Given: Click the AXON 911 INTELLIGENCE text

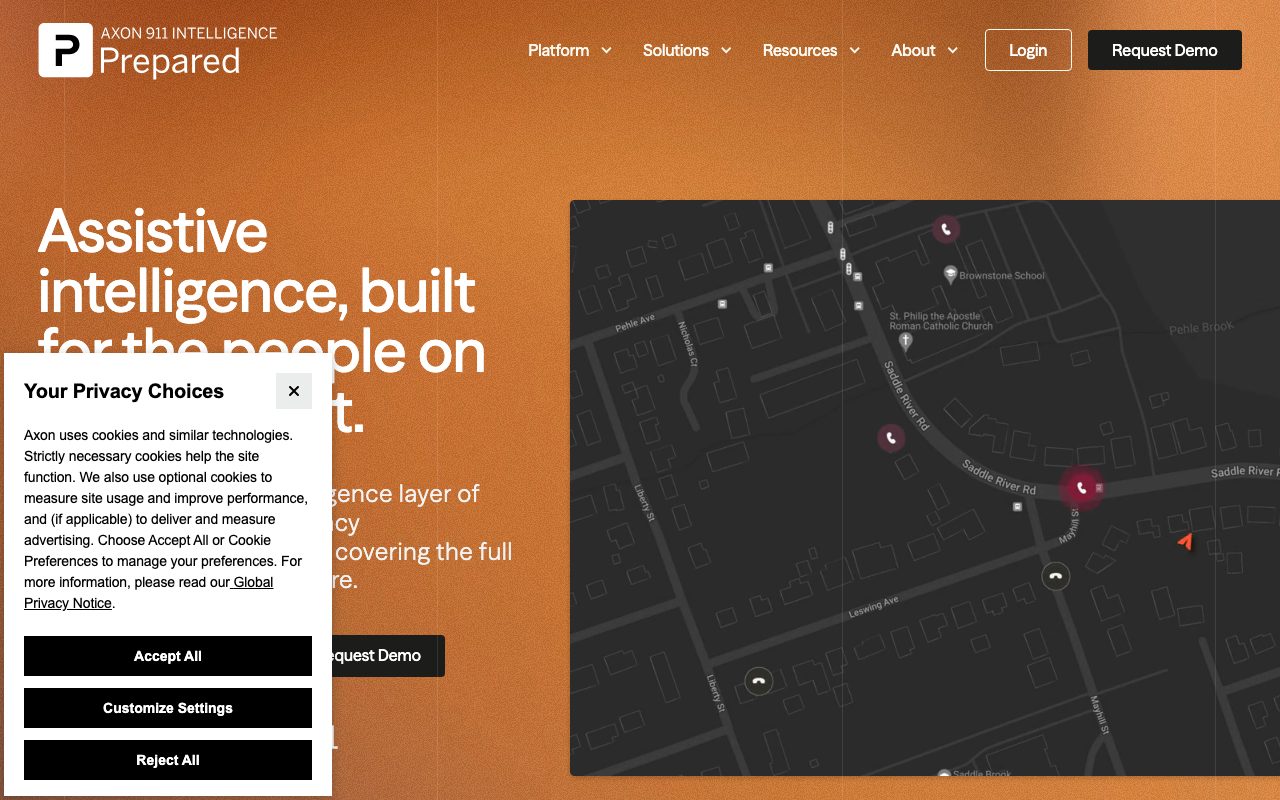Looking at the screenshot, I should (189, 33).
